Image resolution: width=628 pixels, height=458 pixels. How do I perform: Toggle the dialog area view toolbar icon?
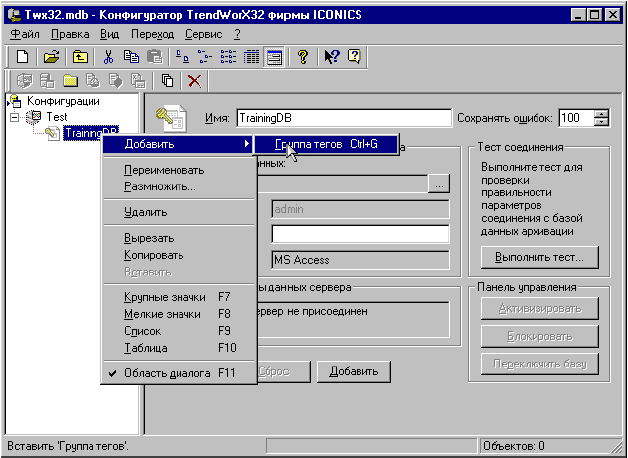(x=275, y=57)
